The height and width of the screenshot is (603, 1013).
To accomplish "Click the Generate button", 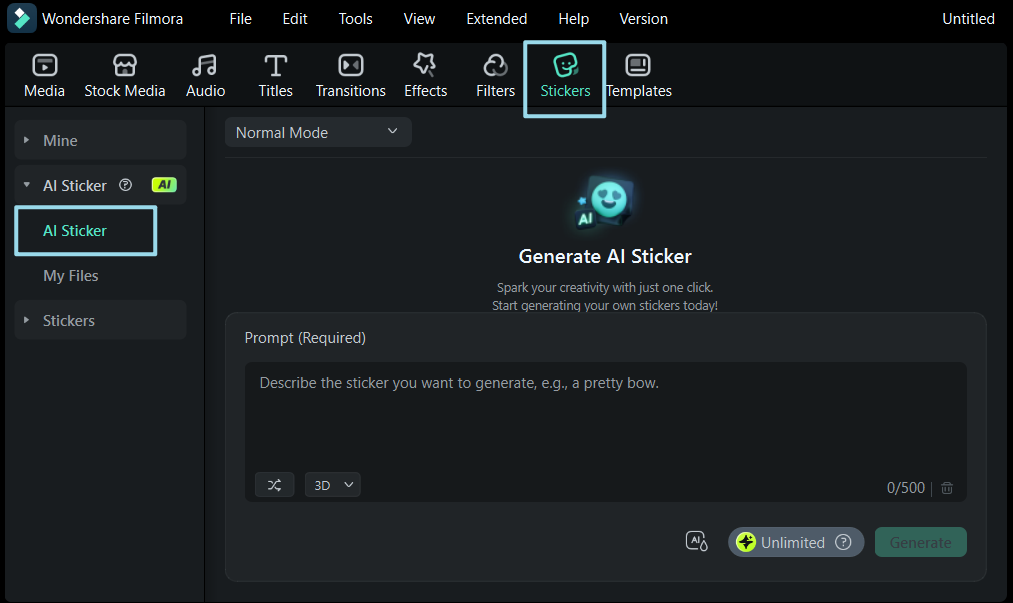I will coord(921,542).
